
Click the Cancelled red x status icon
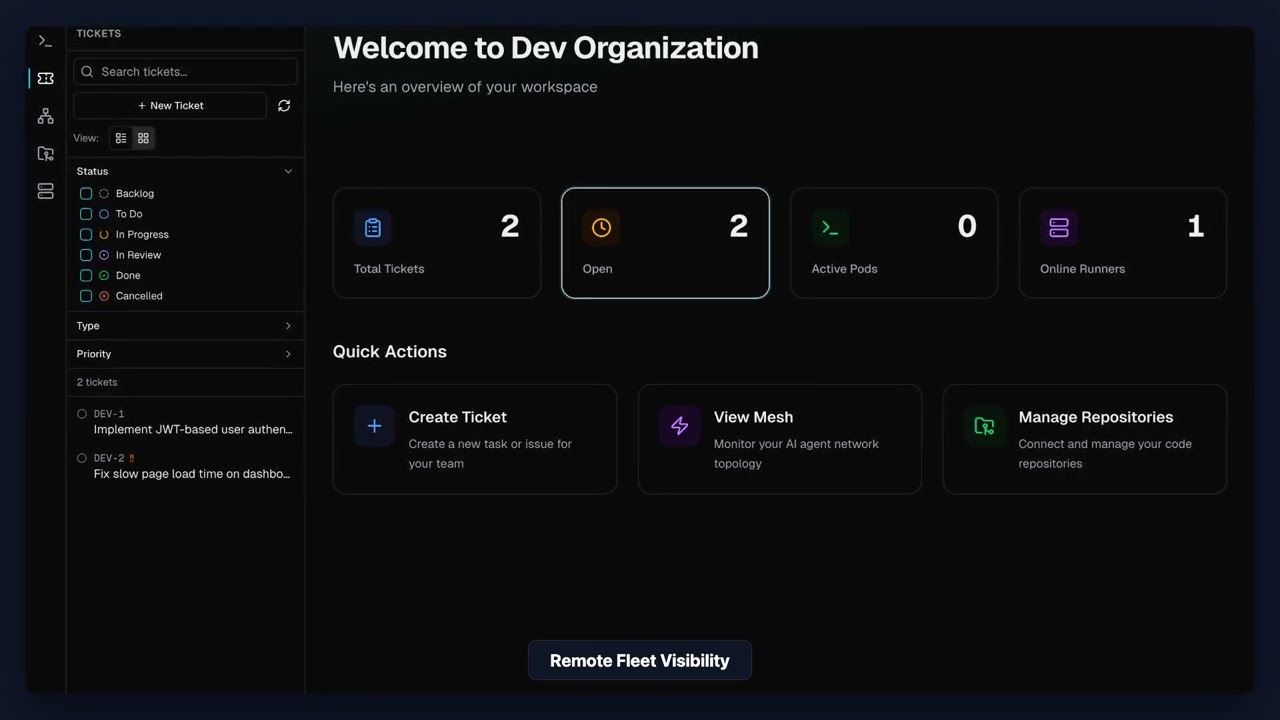pyautogui.click(x=104, y=296)
